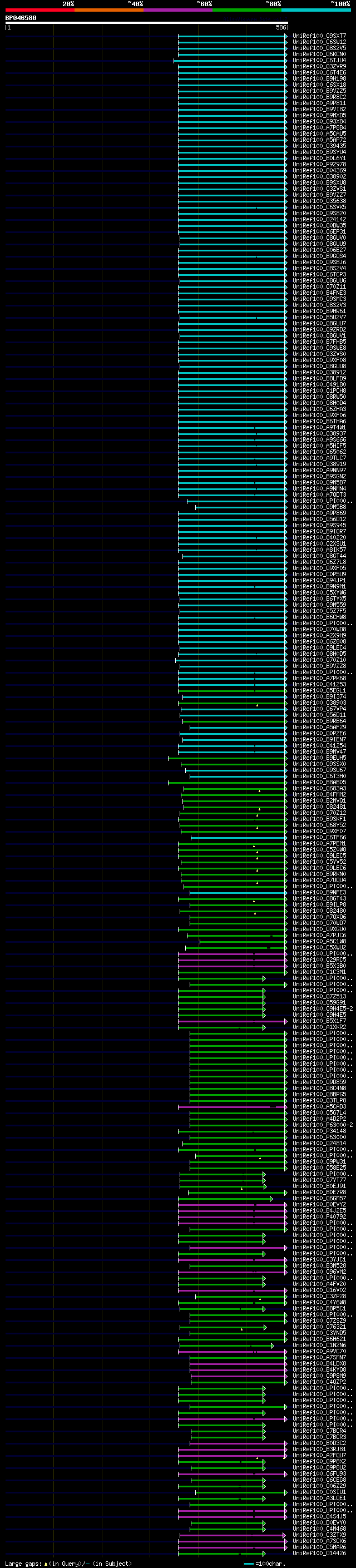Click the white query sequence bar
The height and width of the screenshot is (1568, 356).
(x=147, y=23)
